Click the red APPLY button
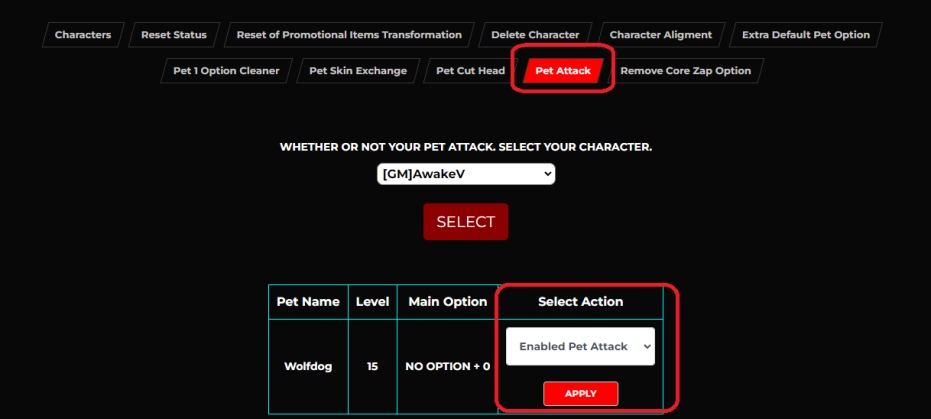Screen dimensions: 931x419 pyautogui.click(x=581, y=393)
